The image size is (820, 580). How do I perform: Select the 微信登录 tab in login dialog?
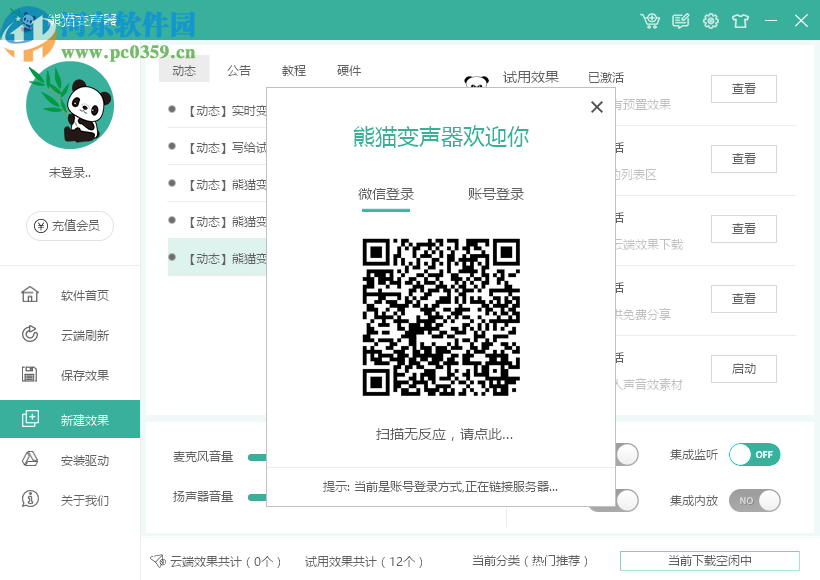click(386, 195)
